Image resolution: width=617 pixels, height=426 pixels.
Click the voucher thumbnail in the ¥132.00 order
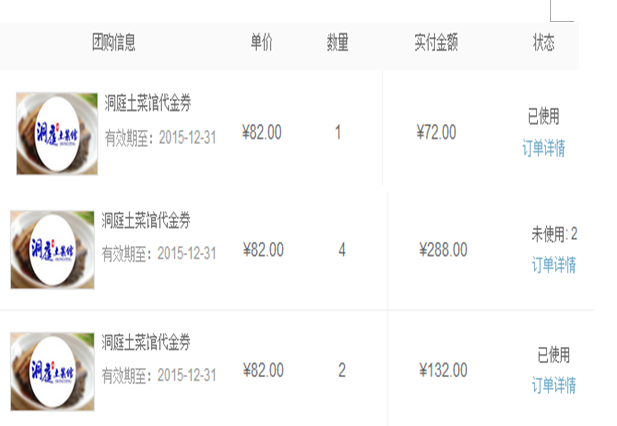(x=52, y=370)
